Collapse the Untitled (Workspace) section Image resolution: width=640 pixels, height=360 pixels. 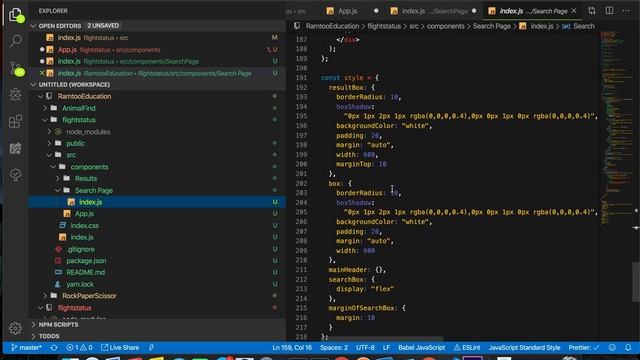pos(33,85)
